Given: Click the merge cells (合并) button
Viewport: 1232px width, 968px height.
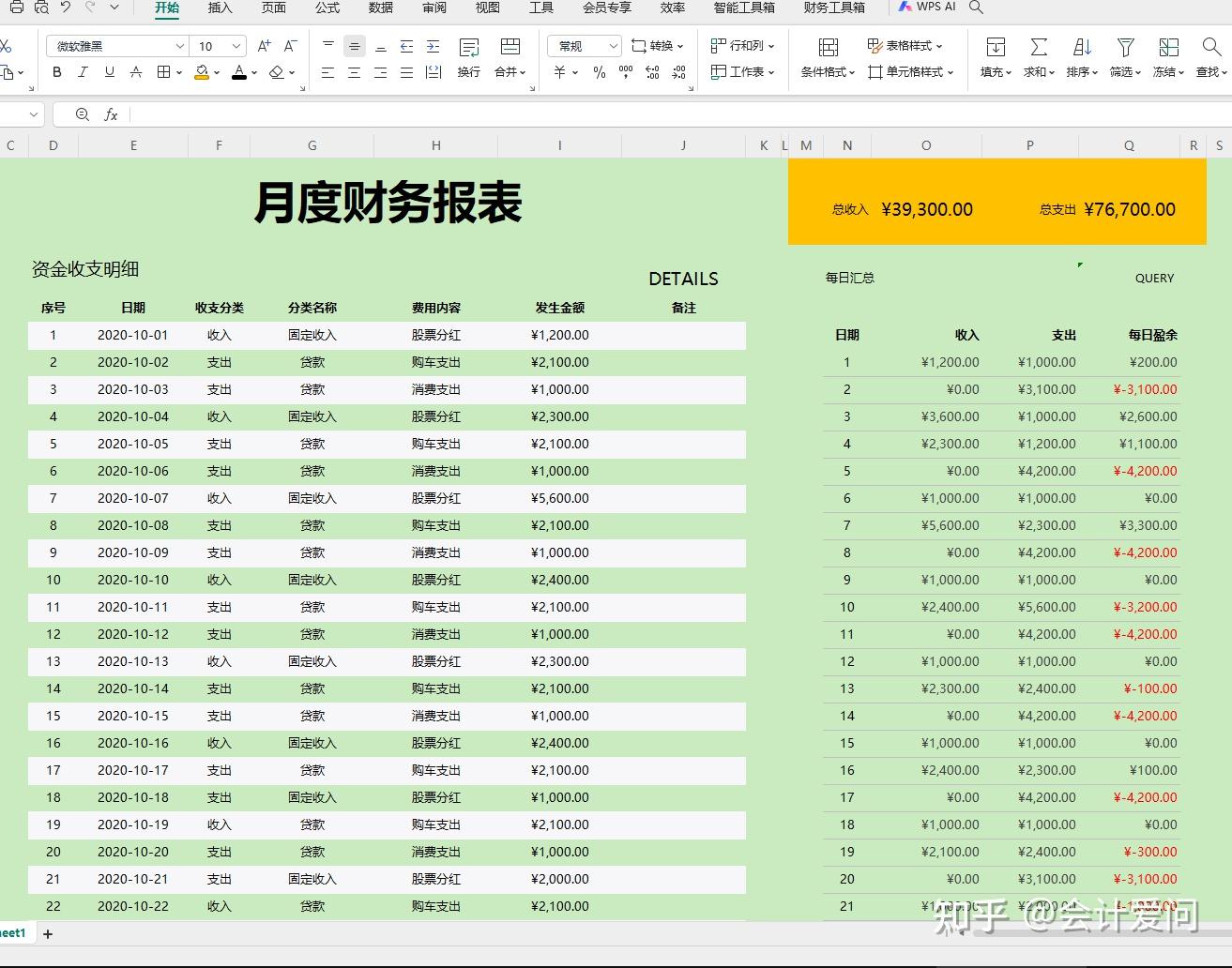Looking at the screenshot, I should pos(510,58).
